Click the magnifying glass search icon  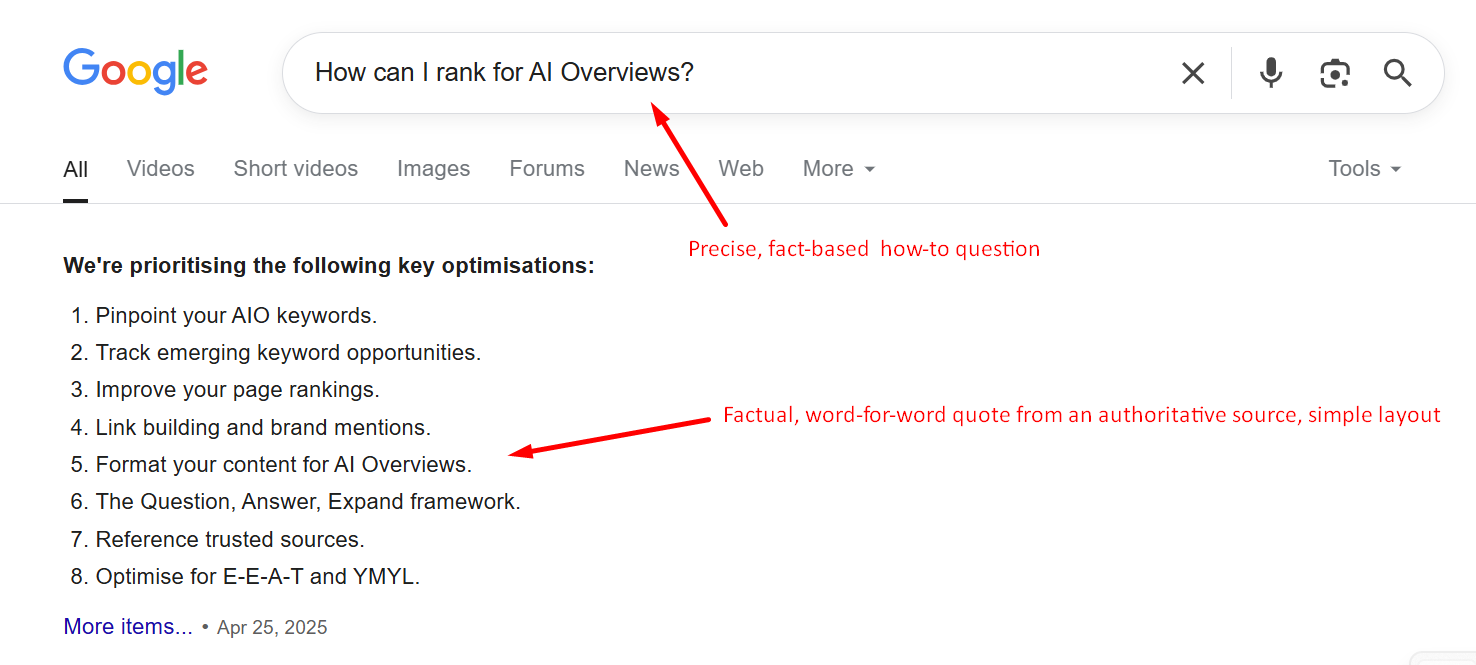(1397, 73)
